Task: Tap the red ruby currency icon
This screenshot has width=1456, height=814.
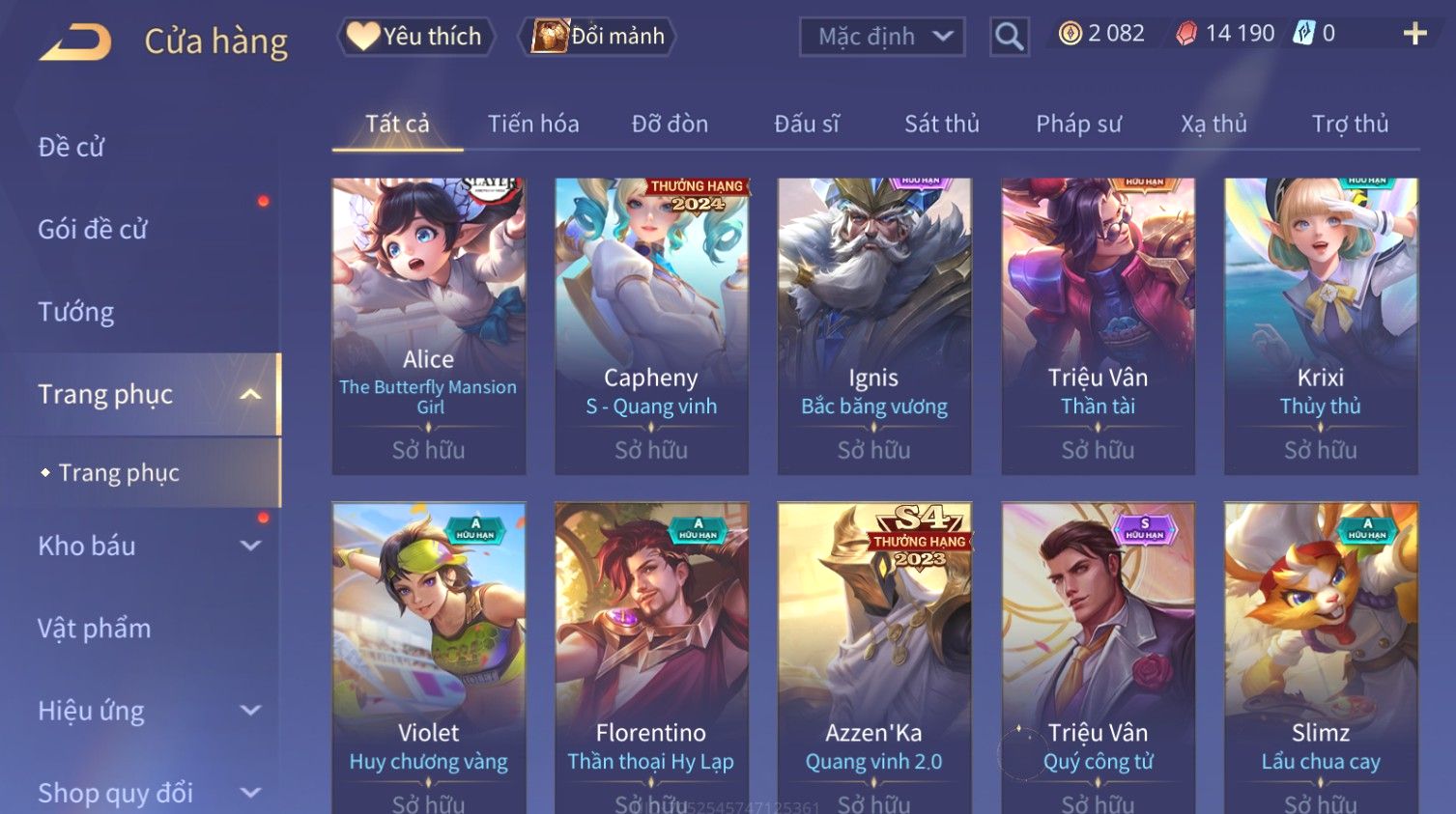Action: click(1186, 34)
